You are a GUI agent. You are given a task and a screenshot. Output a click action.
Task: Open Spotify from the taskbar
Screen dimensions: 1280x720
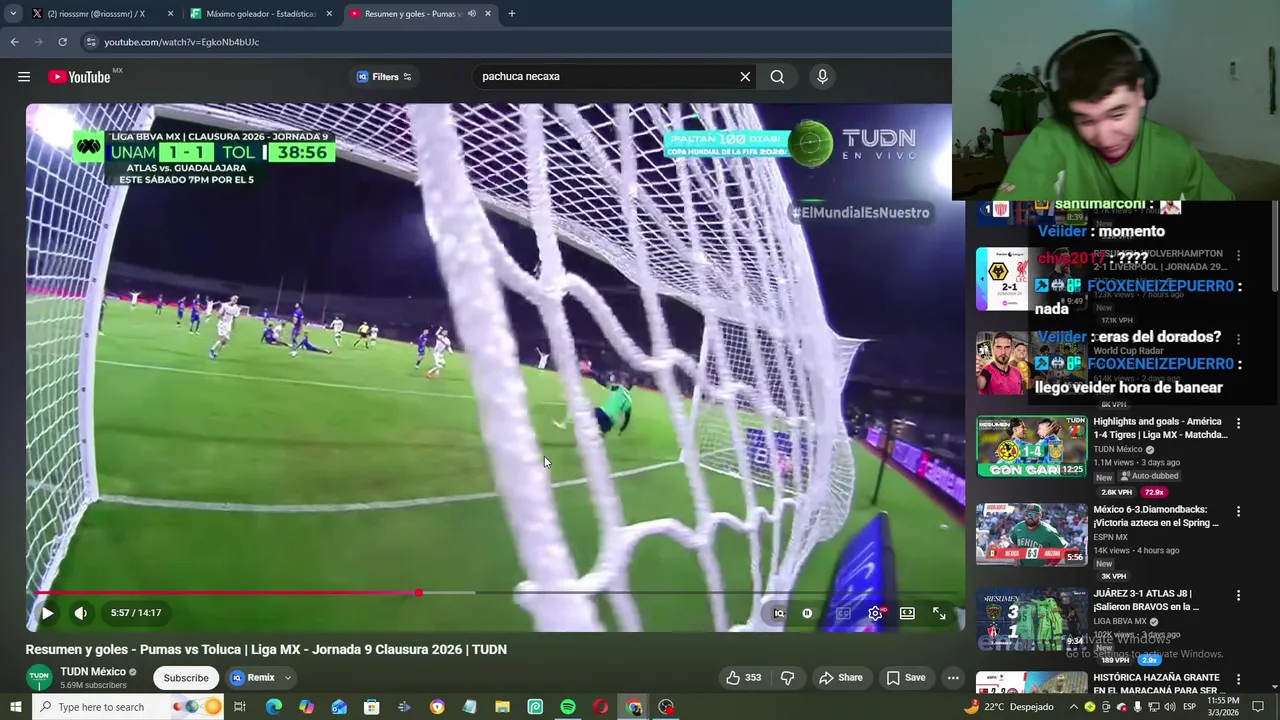568,707
